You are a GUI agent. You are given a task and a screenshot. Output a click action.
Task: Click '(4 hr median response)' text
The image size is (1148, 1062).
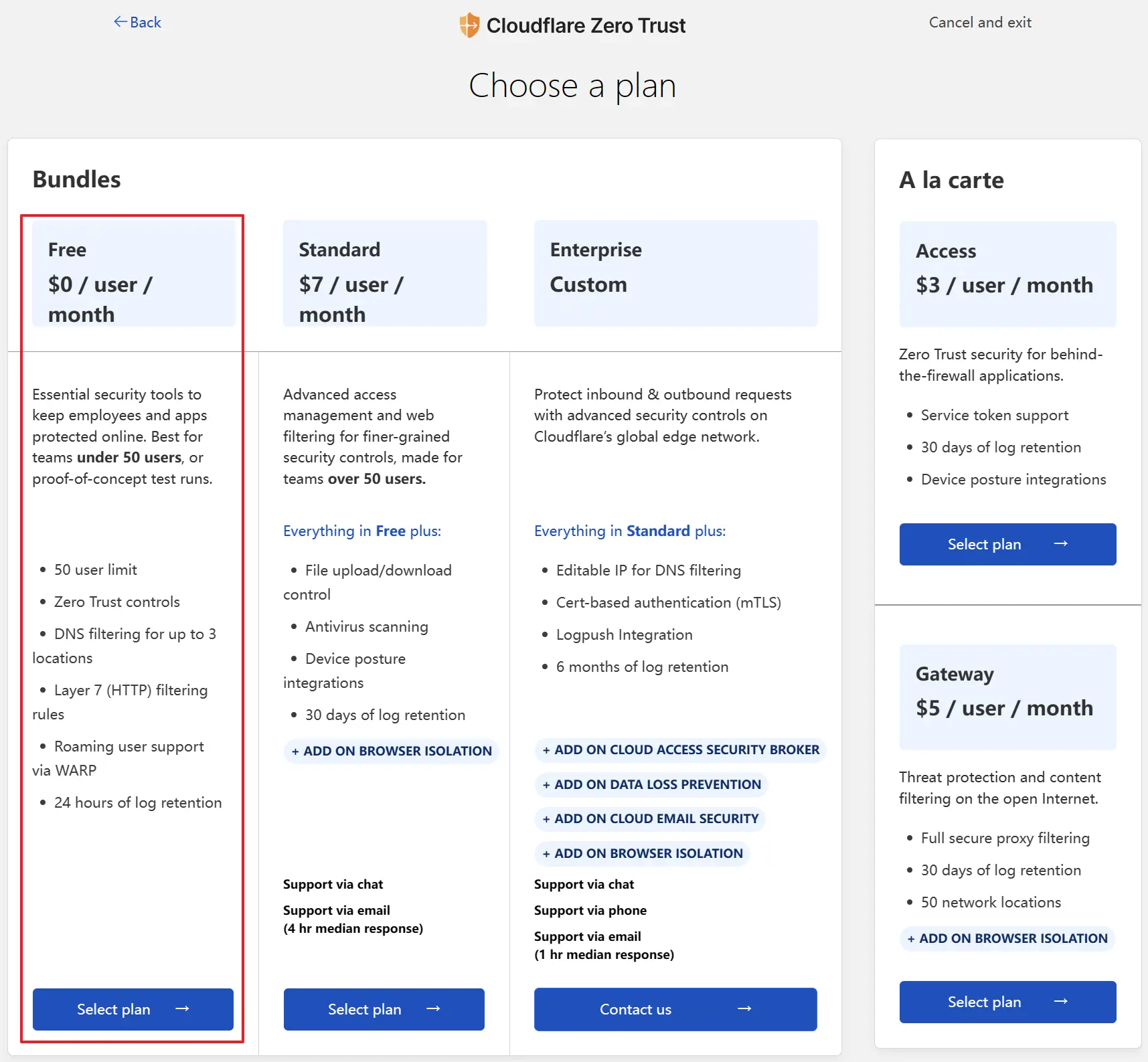pyautogui.click(x=353, y=928)
